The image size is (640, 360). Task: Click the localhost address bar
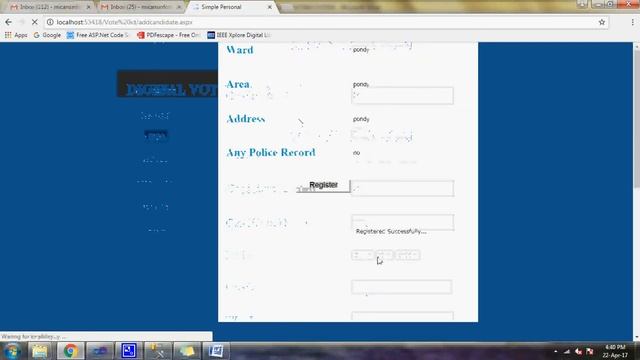327,22
